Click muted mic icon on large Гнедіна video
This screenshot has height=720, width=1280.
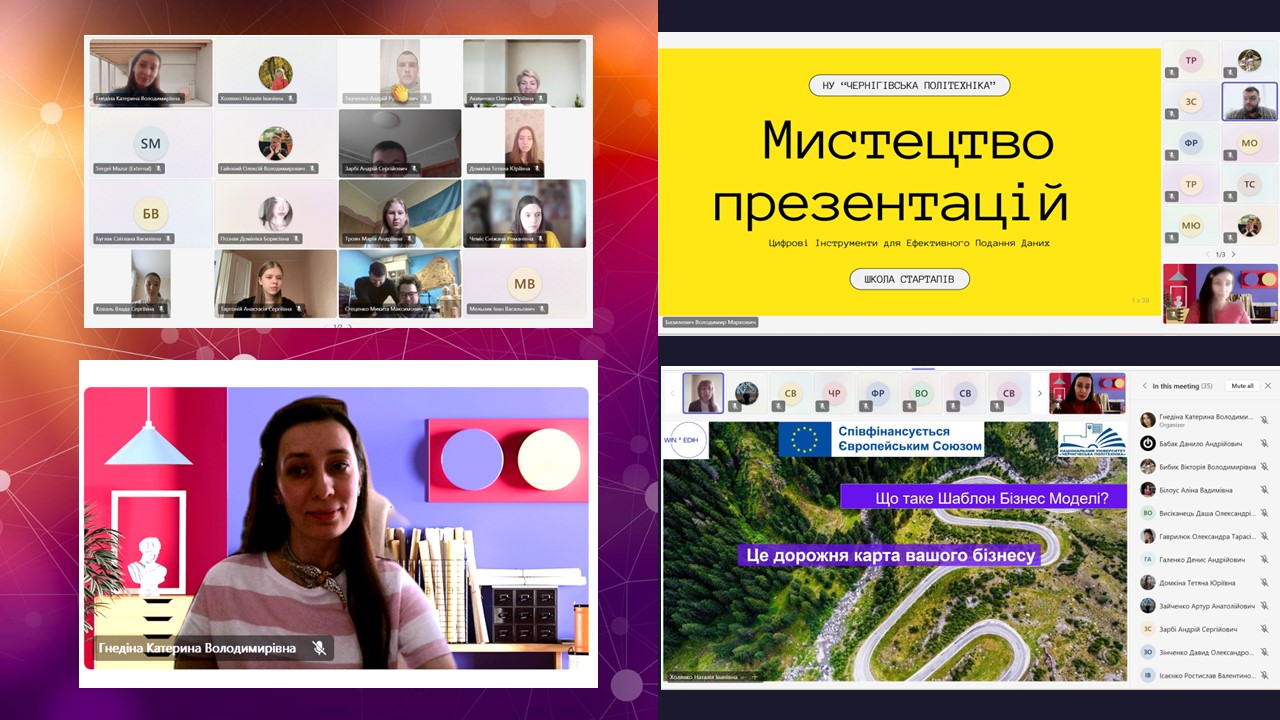click(x=319, y=648)
